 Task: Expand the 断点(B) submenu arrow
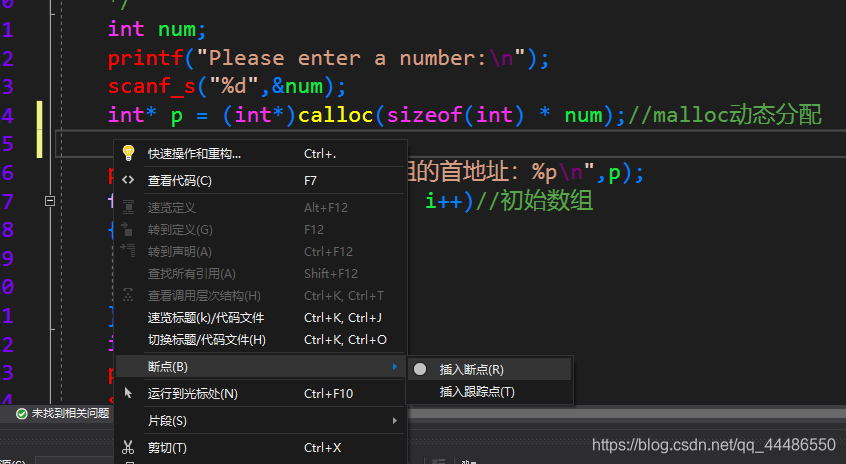click(x=395, y=367)
